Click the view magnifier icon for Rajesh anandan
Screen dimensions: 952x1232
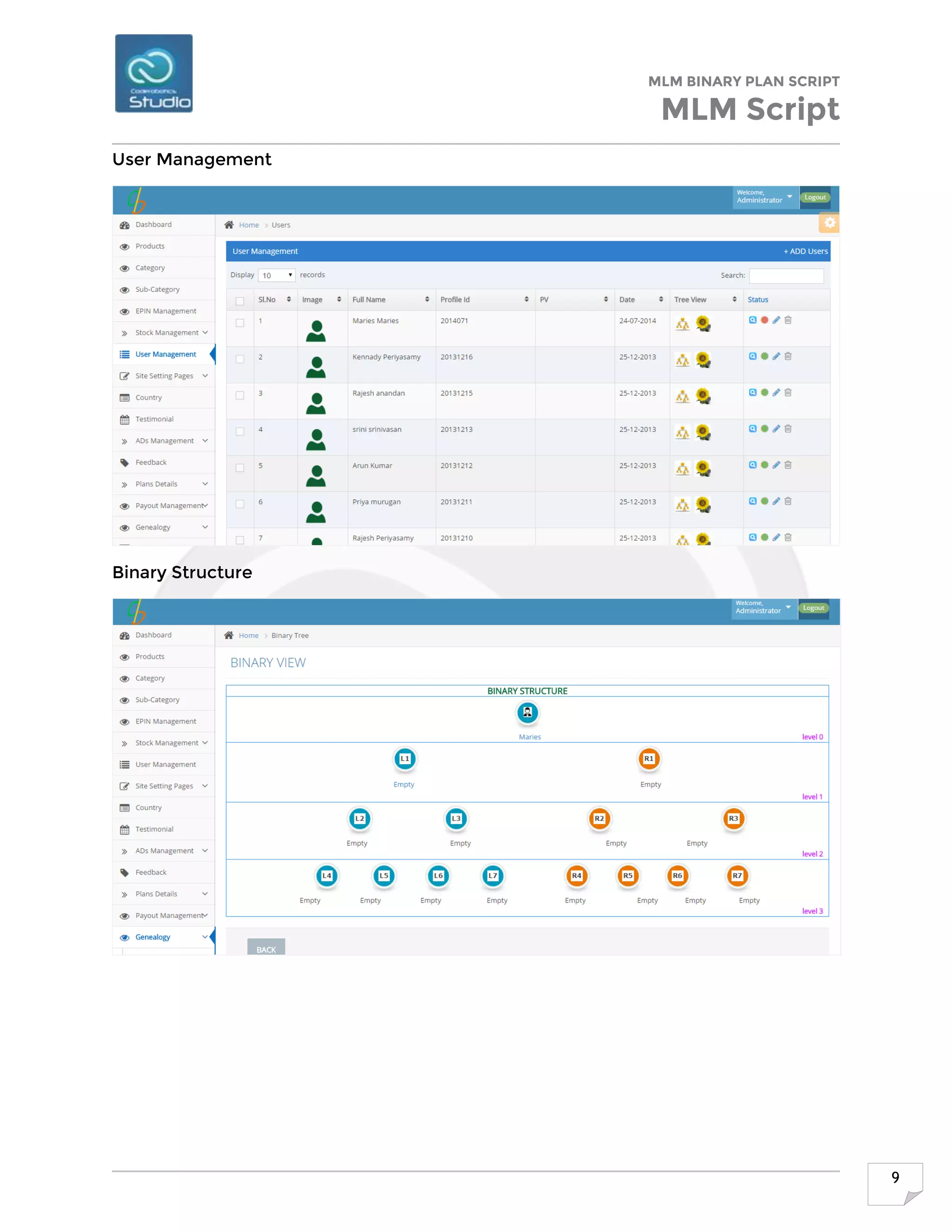click(753, 393)
